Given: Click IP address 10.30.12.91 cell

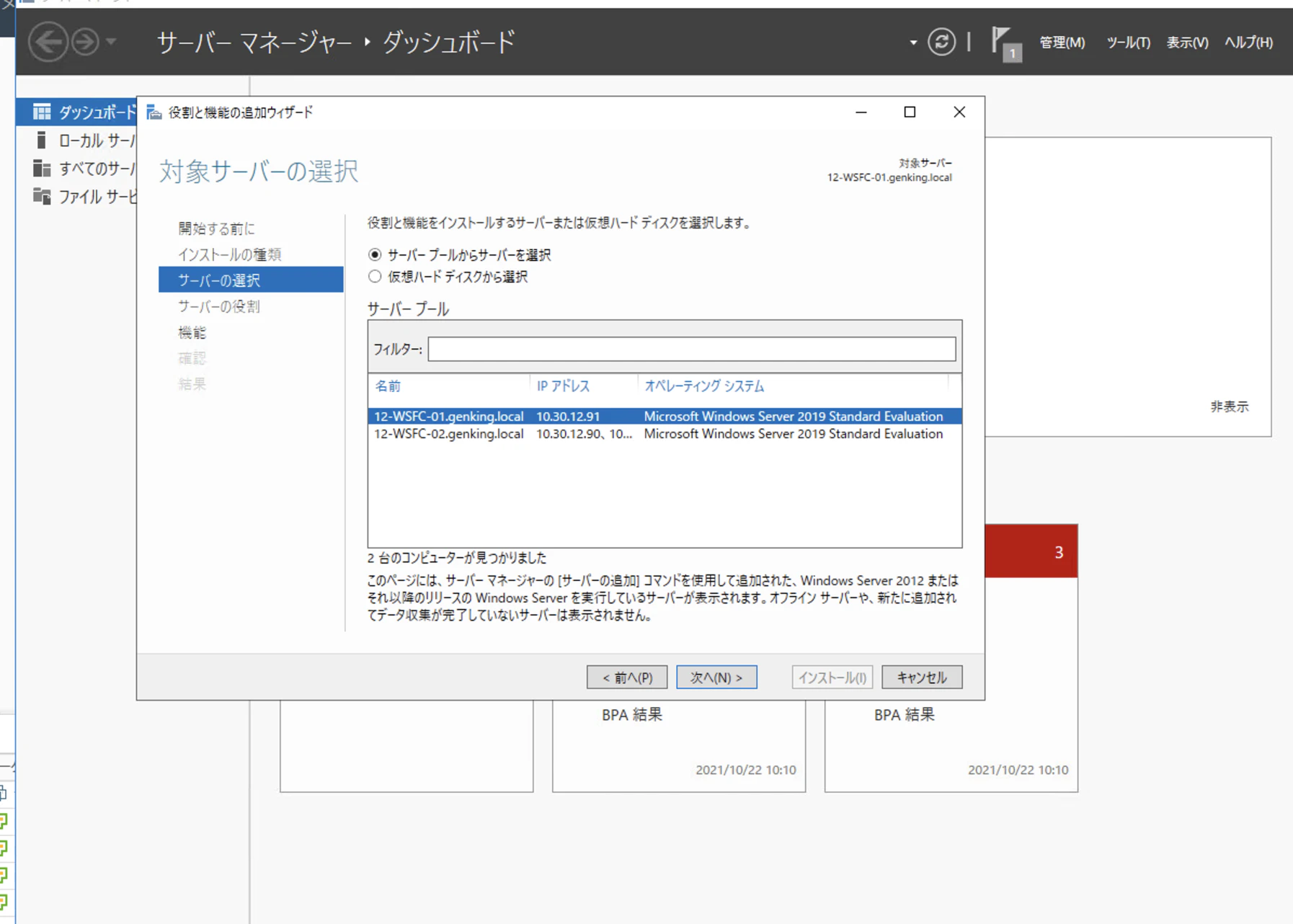Looking at the screenshot, I should 568,417.
